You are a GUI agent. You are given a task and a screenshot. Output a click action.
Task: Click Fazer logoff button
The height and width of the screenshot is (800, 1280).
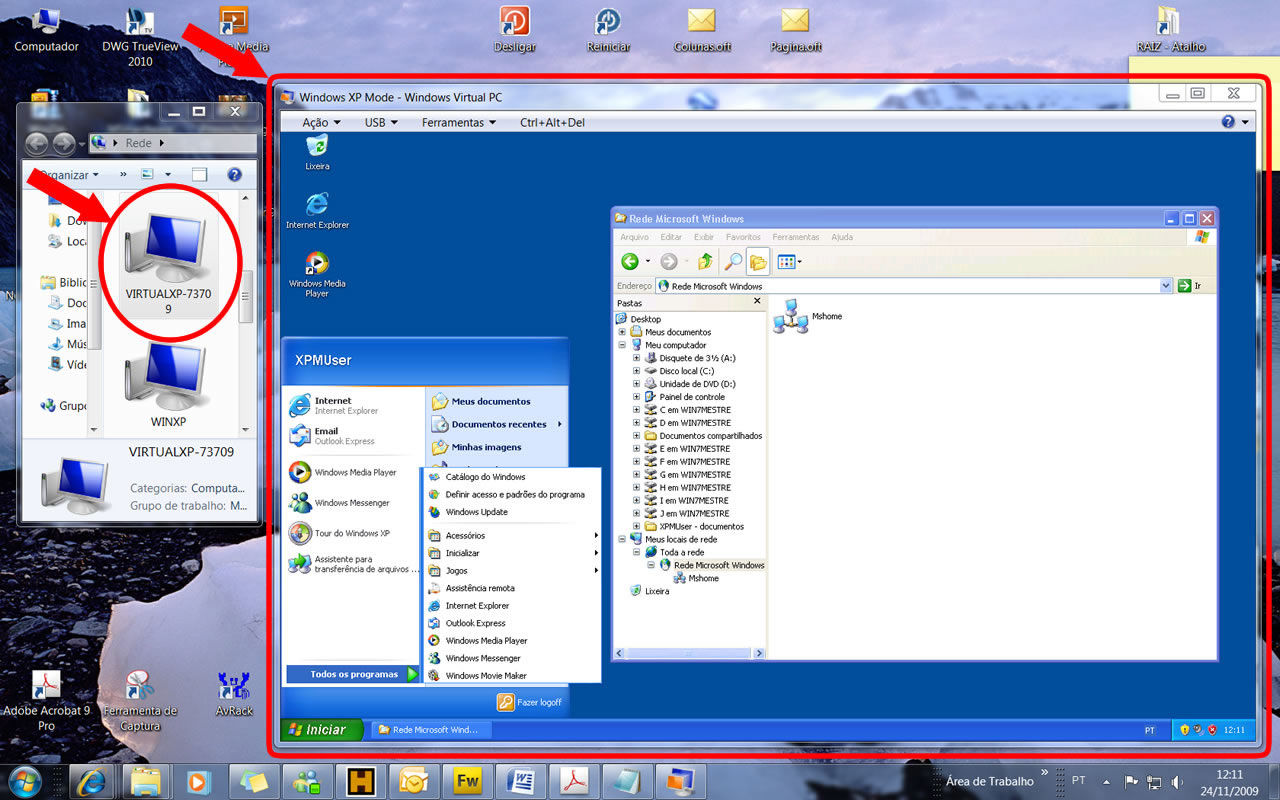(x=530, y=702)
